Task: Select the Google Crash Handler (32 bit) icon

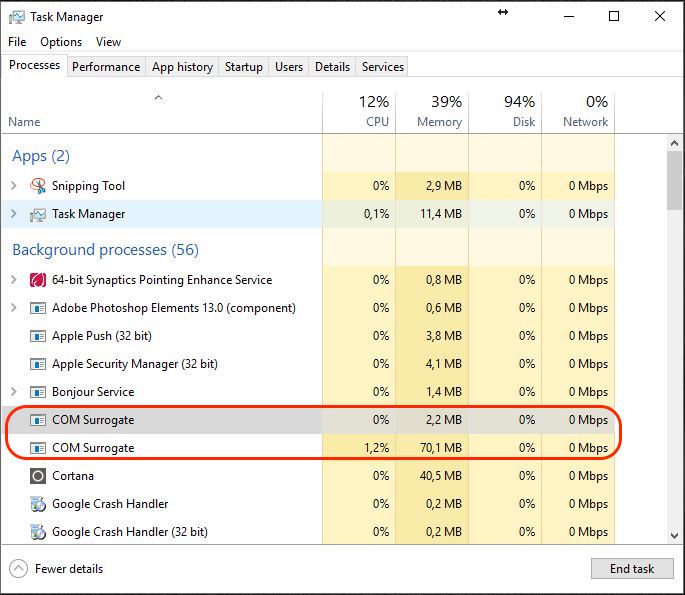Action: 38,532
